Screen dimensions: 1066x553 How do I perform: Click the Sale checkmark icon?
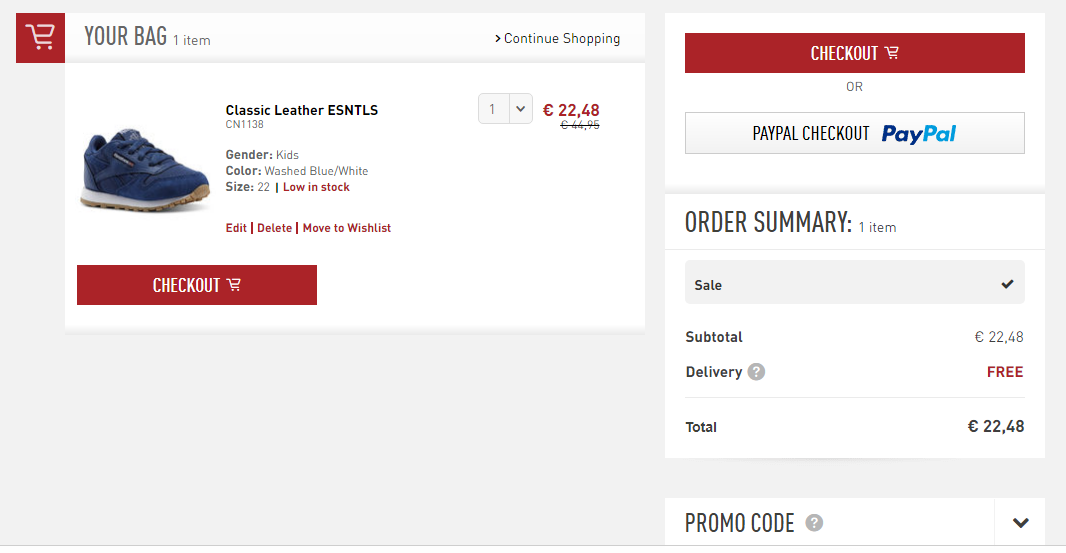tap(1007, 284)
